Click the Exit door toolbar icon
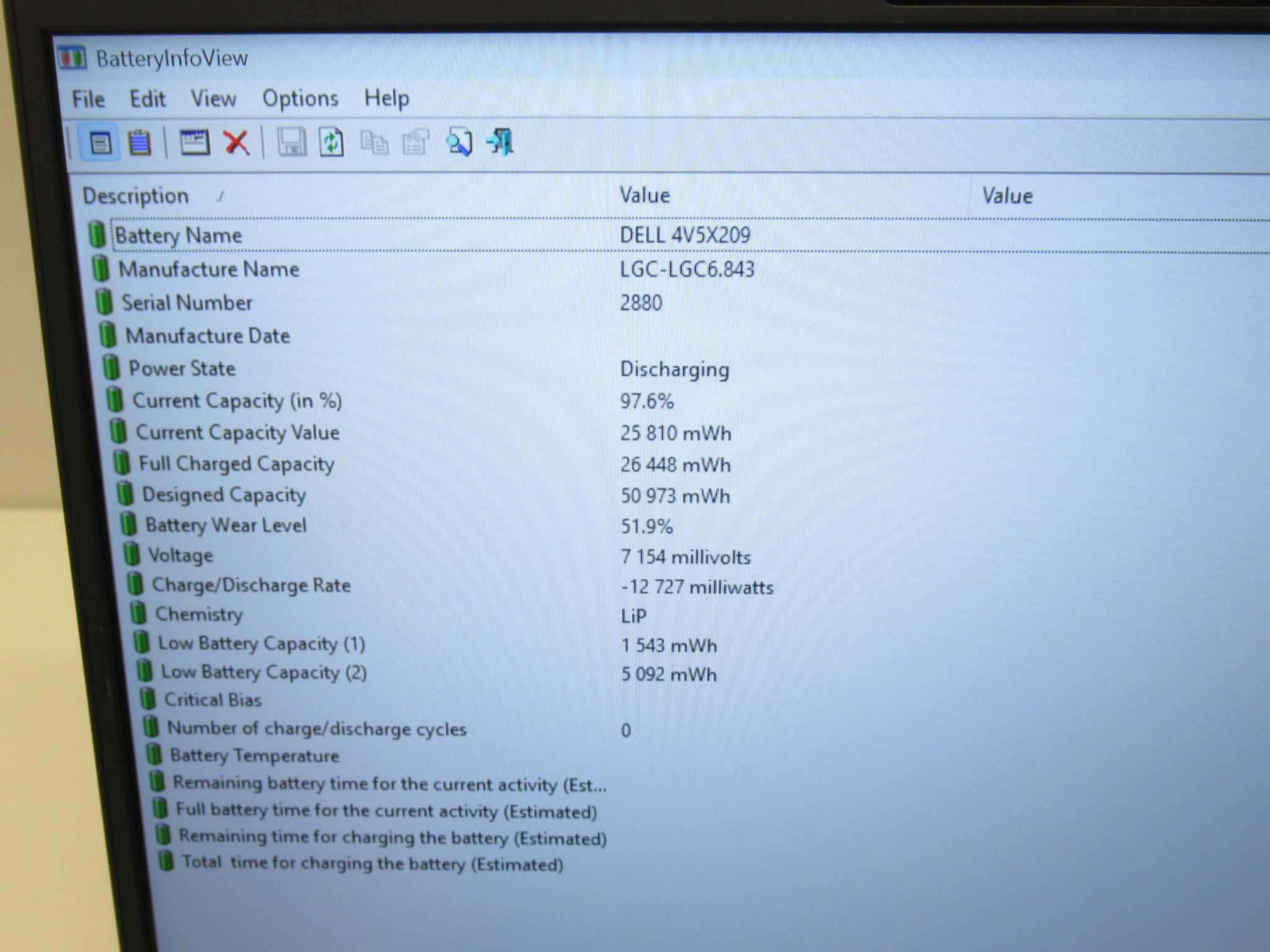The width and height of the screenshot is (1270, 952). point(500,143)
